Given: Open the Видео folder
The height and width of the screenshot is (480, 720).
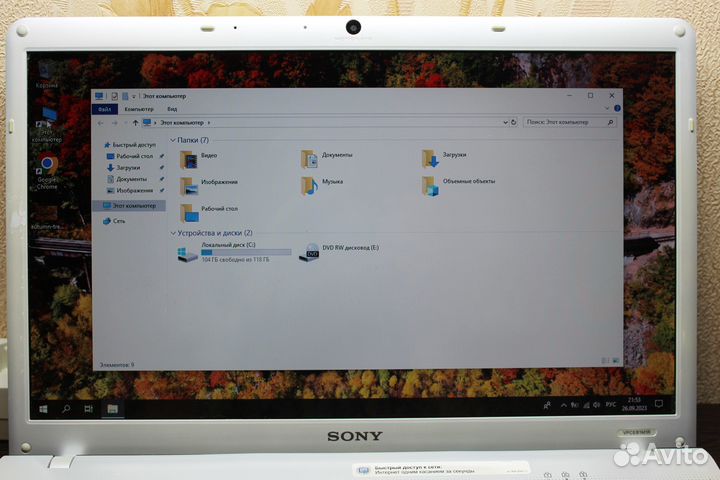Looking at the screenshot, I should point(198,159).
